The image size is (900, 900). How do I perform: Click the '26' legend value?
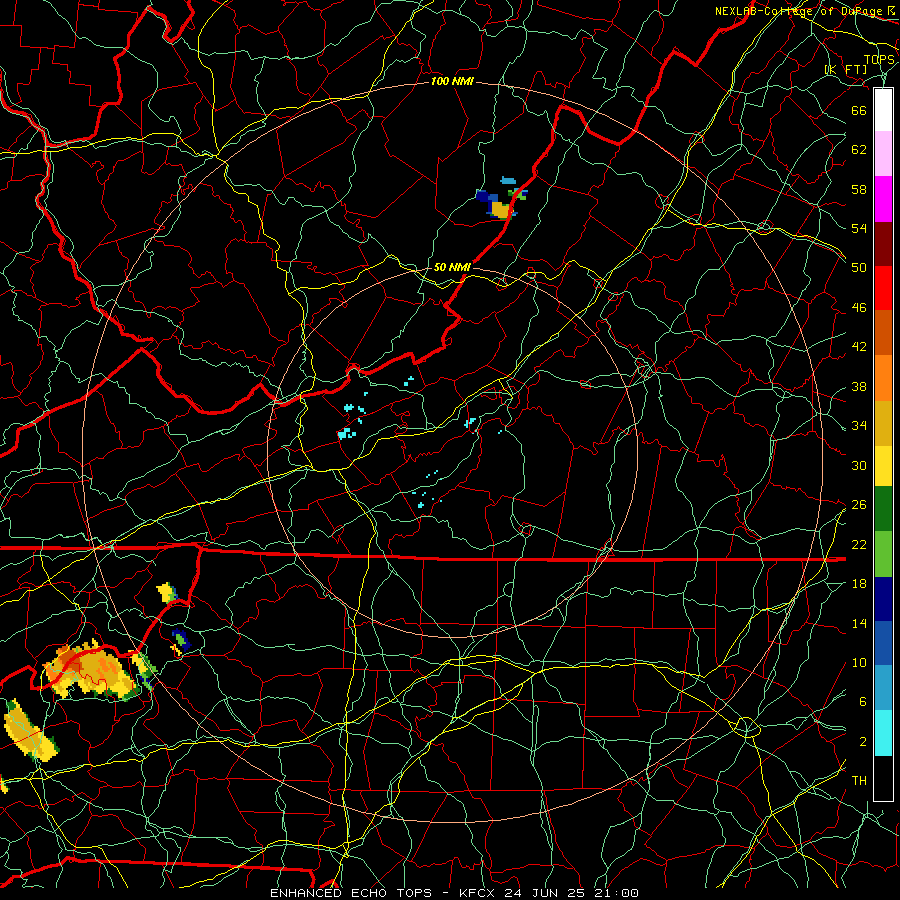coord(859,505)
